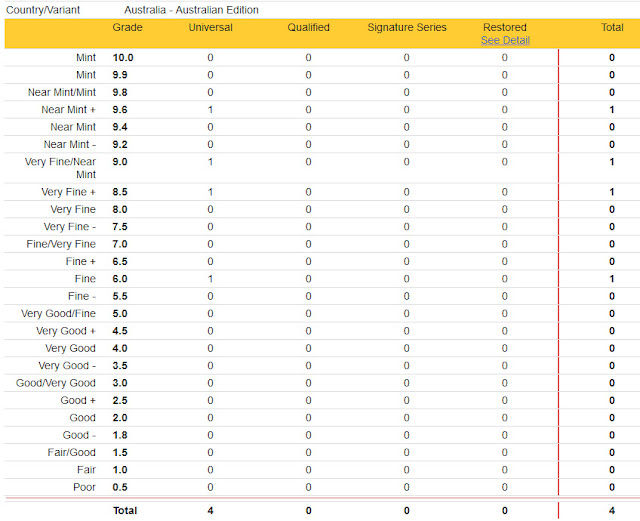Select the 5.0 grade value
Image resolution: width=640 pixels, height=521 pixels.
(120, 314)
